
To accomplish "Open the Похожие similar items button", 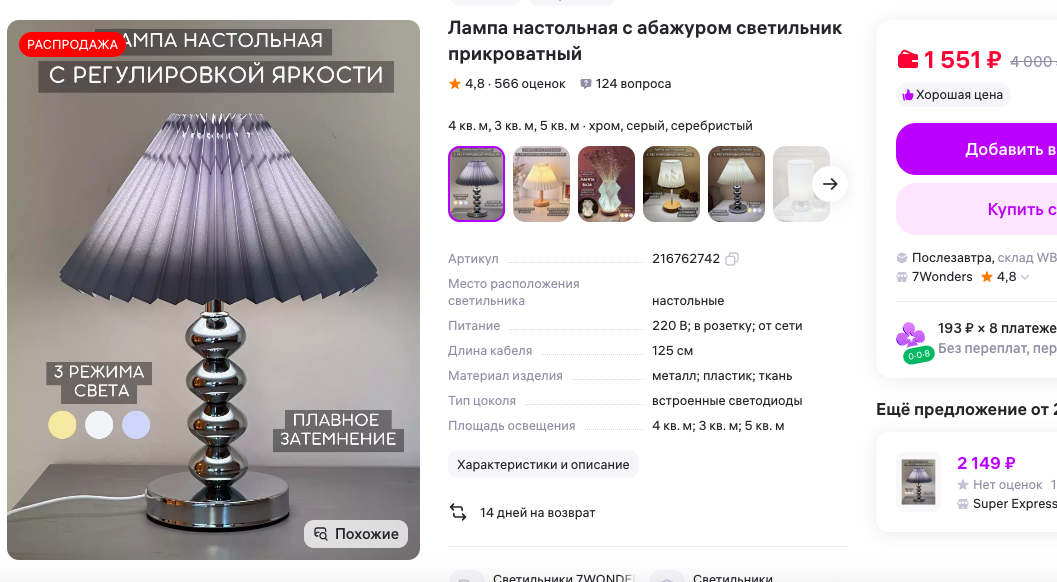I will [x=356, y=534].
